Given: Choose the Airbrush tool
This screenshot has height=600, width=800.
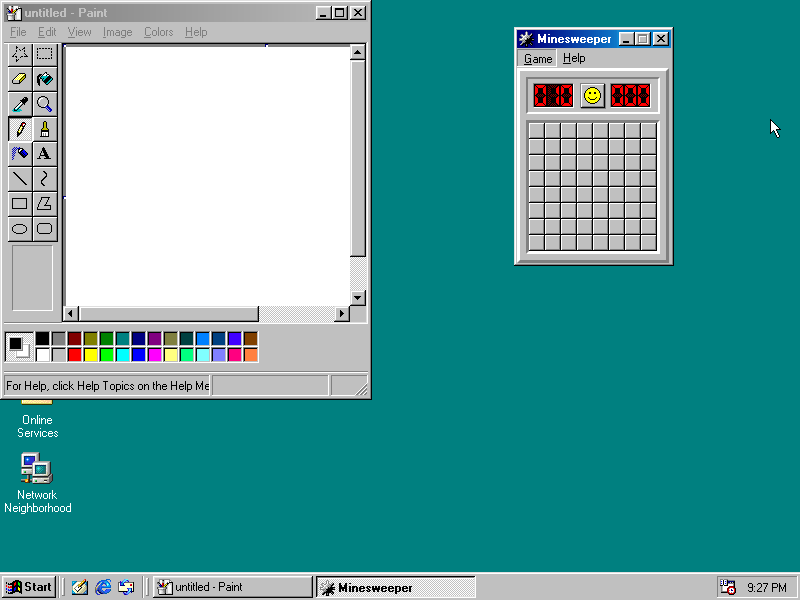Looking at the screenshot, I should pyautogui.click(x=20, y=153).
